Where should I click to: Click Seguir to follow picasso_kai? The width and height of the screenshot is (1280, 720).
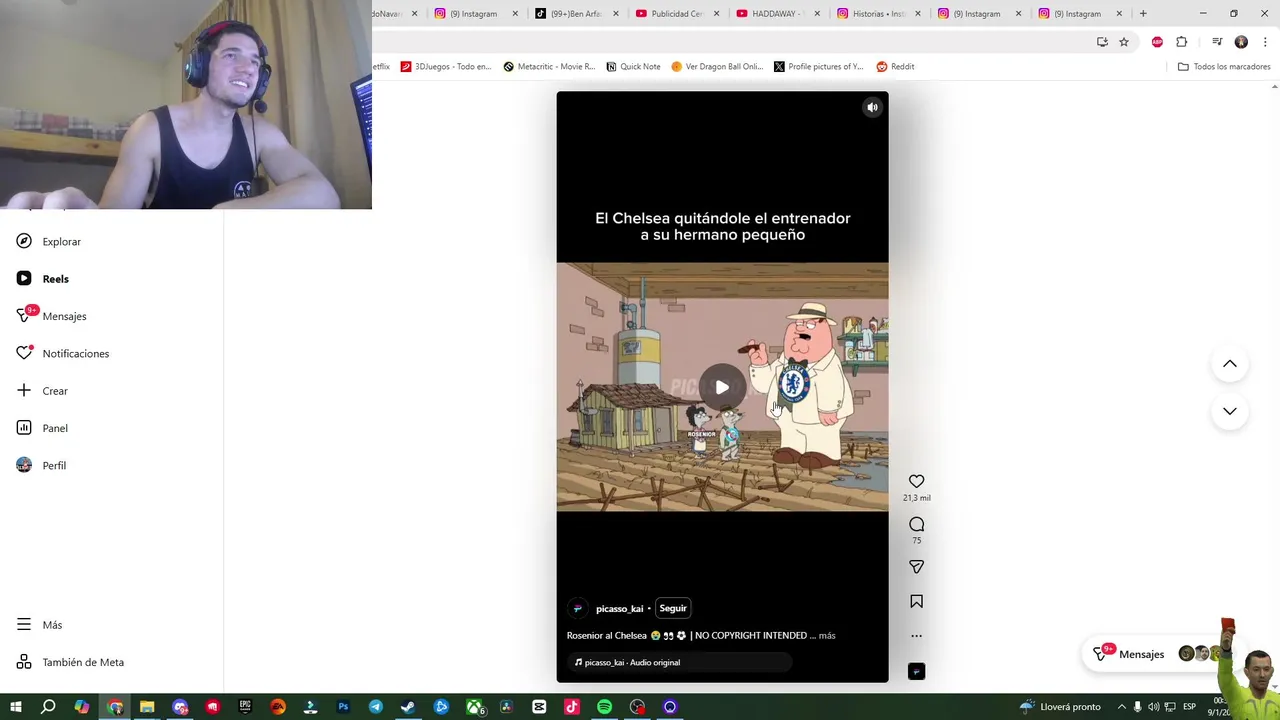(673, 608)
